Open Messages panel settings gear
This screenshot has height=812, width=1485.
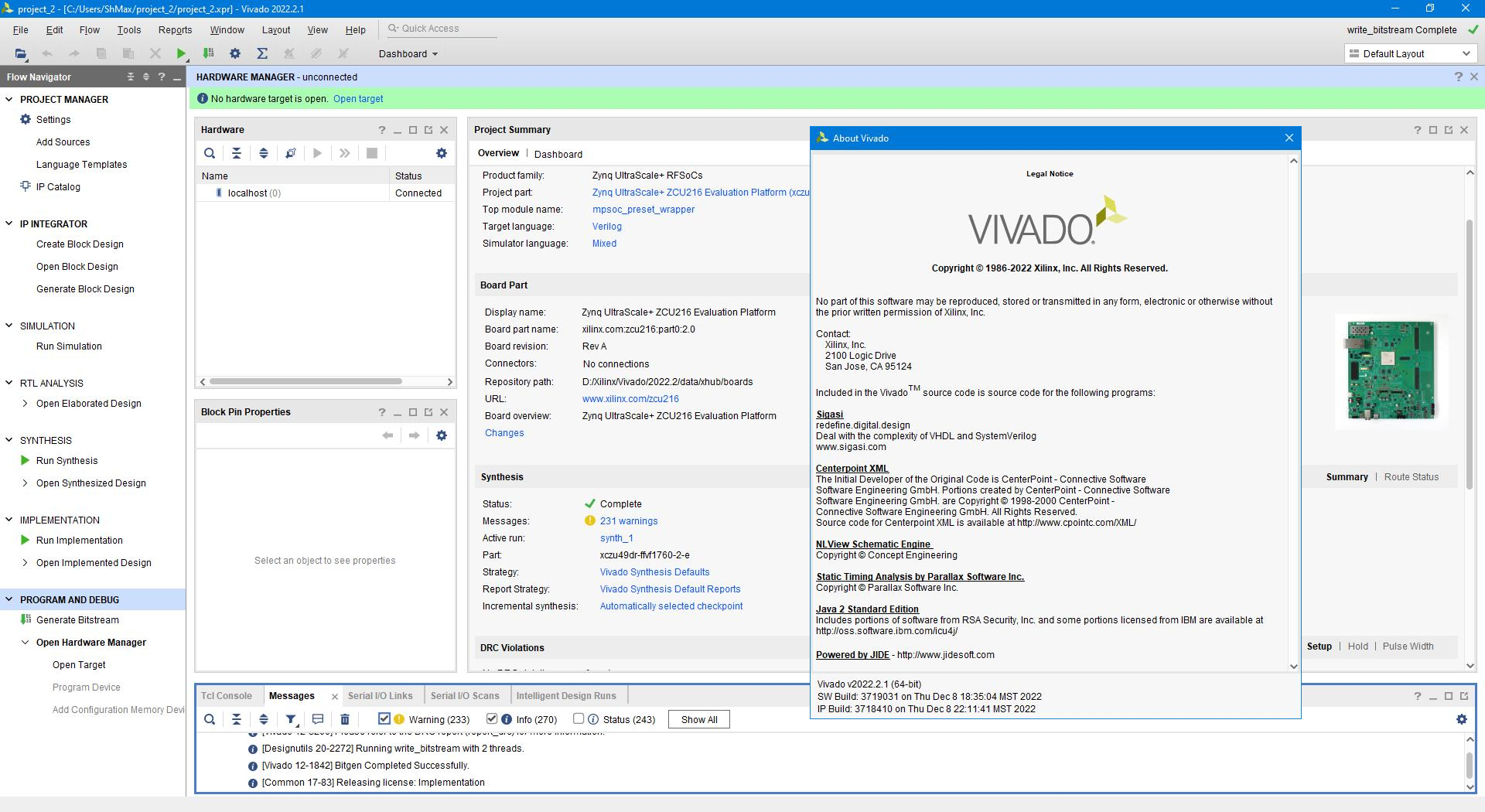(x=1462, y=719)
